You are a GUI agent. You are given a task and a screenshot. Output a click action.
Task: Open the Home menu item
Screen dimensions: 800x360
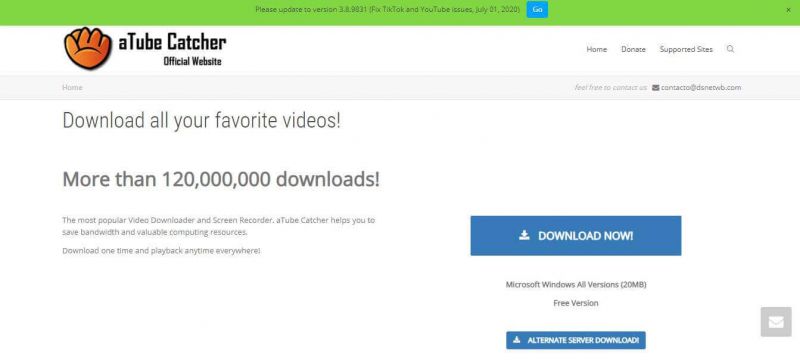coord(596,49)
